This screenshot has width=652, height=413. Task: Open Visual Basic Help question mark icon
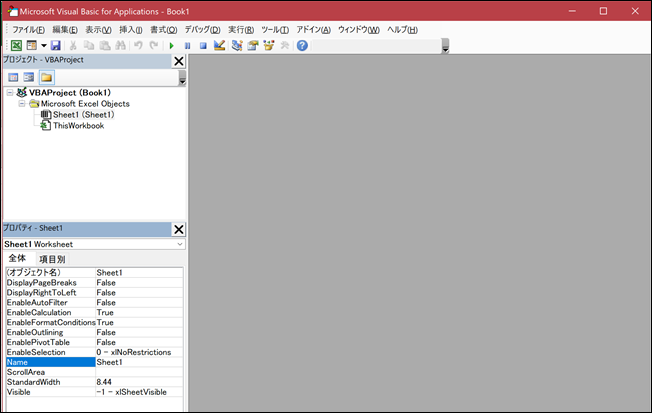coord(302,45)
